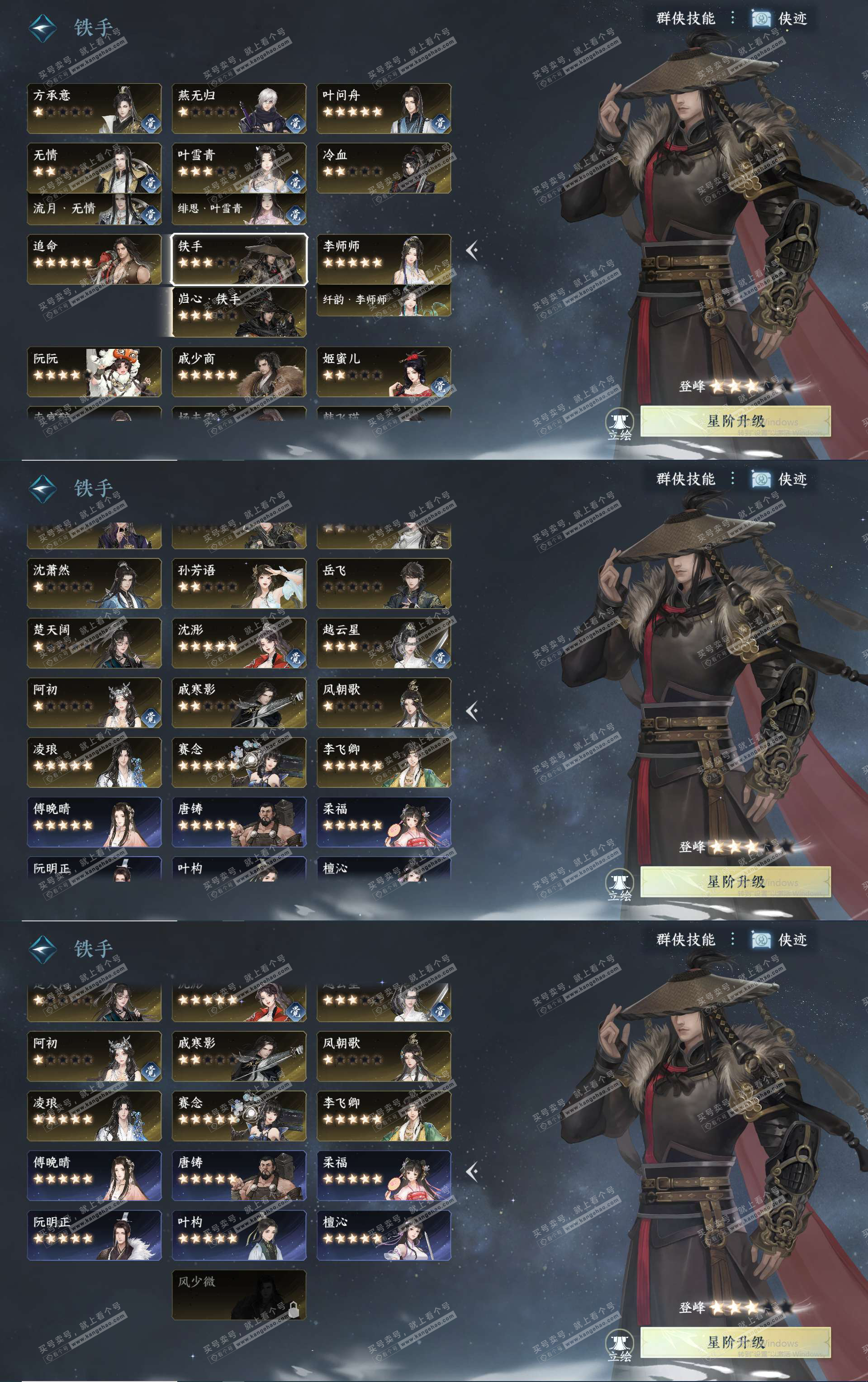The height and width of the screenshot is (1382, 868).
Task: Pick the 孙芳语 hero card
Action: tap(239, 583)
